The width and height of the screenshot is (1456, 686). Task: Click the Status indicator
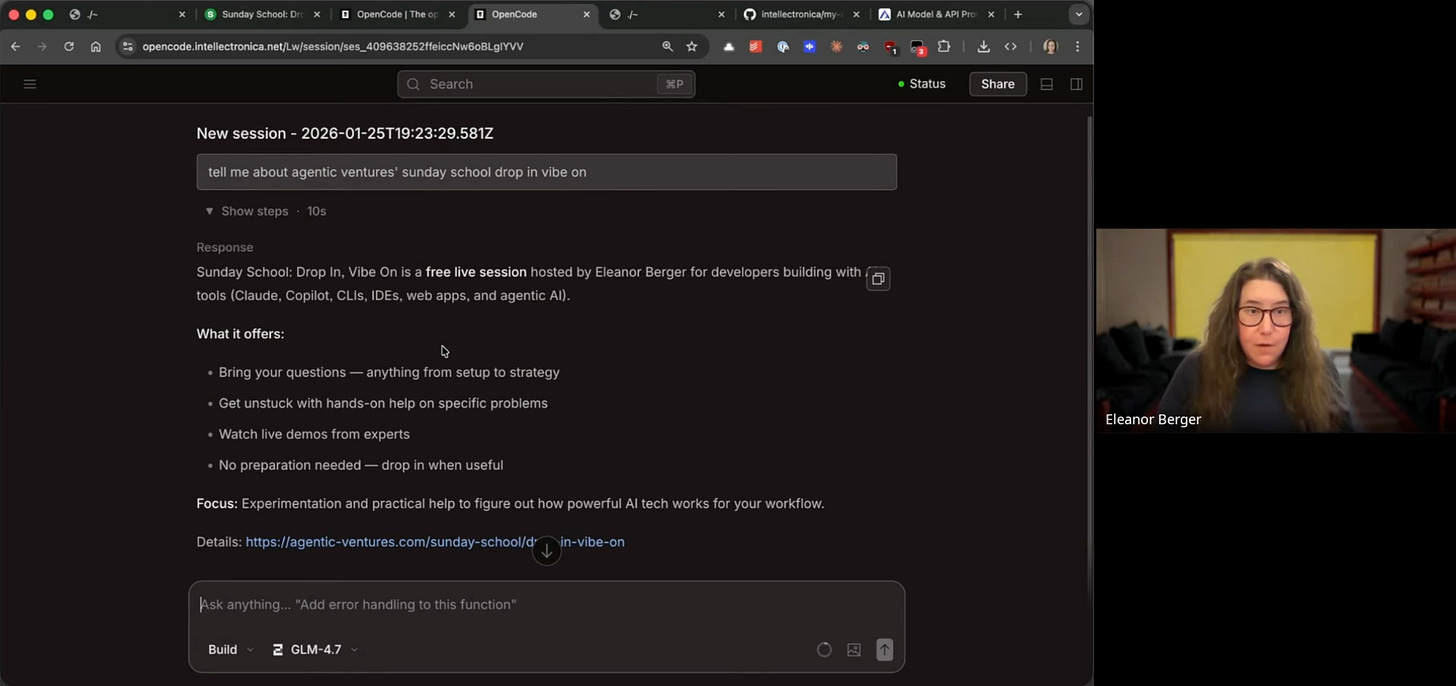coord(922,84)
